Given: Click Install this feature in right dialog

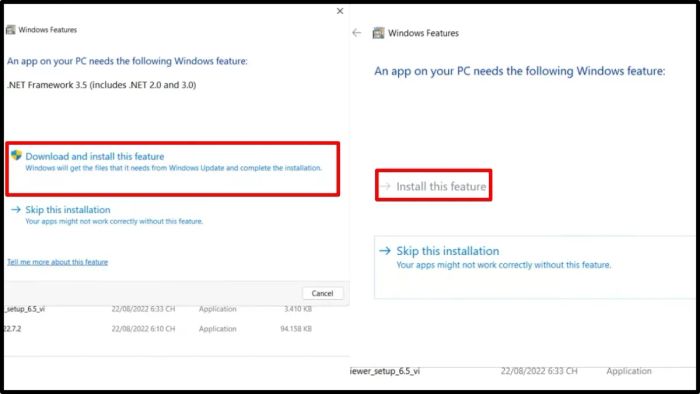Looking at the screenshot, I should tap(441, 186).
